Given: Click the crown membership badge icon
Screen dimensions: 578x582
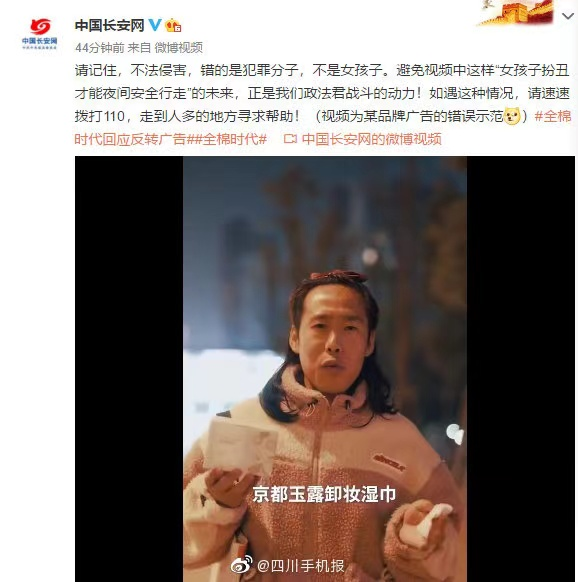Looking at the screenshot, I should (x=173, y=25).
